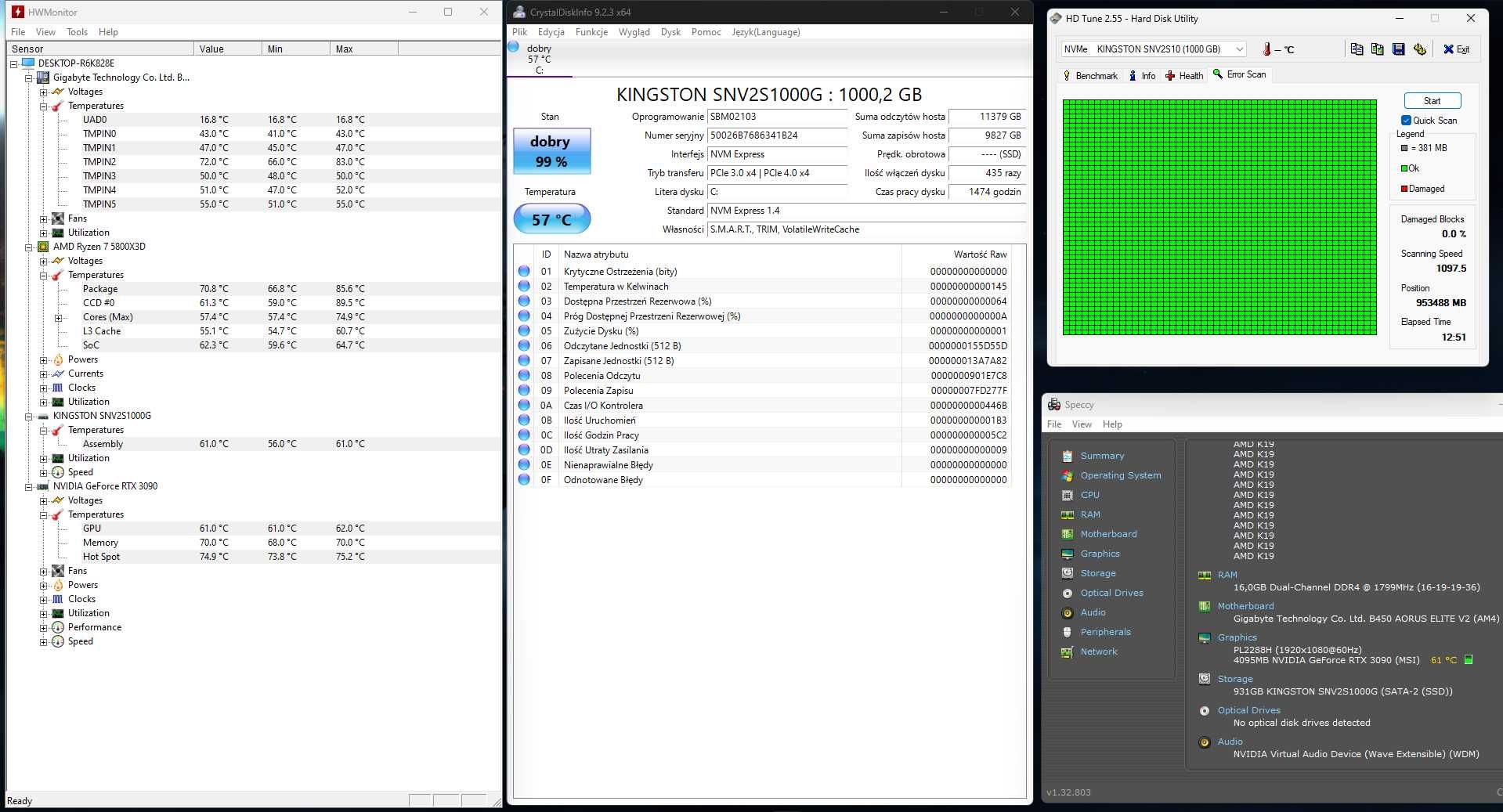1503x812 pixels.
Task: Open the Dysk menu in CrystalDiskInfo
Action: click(670, 32)
